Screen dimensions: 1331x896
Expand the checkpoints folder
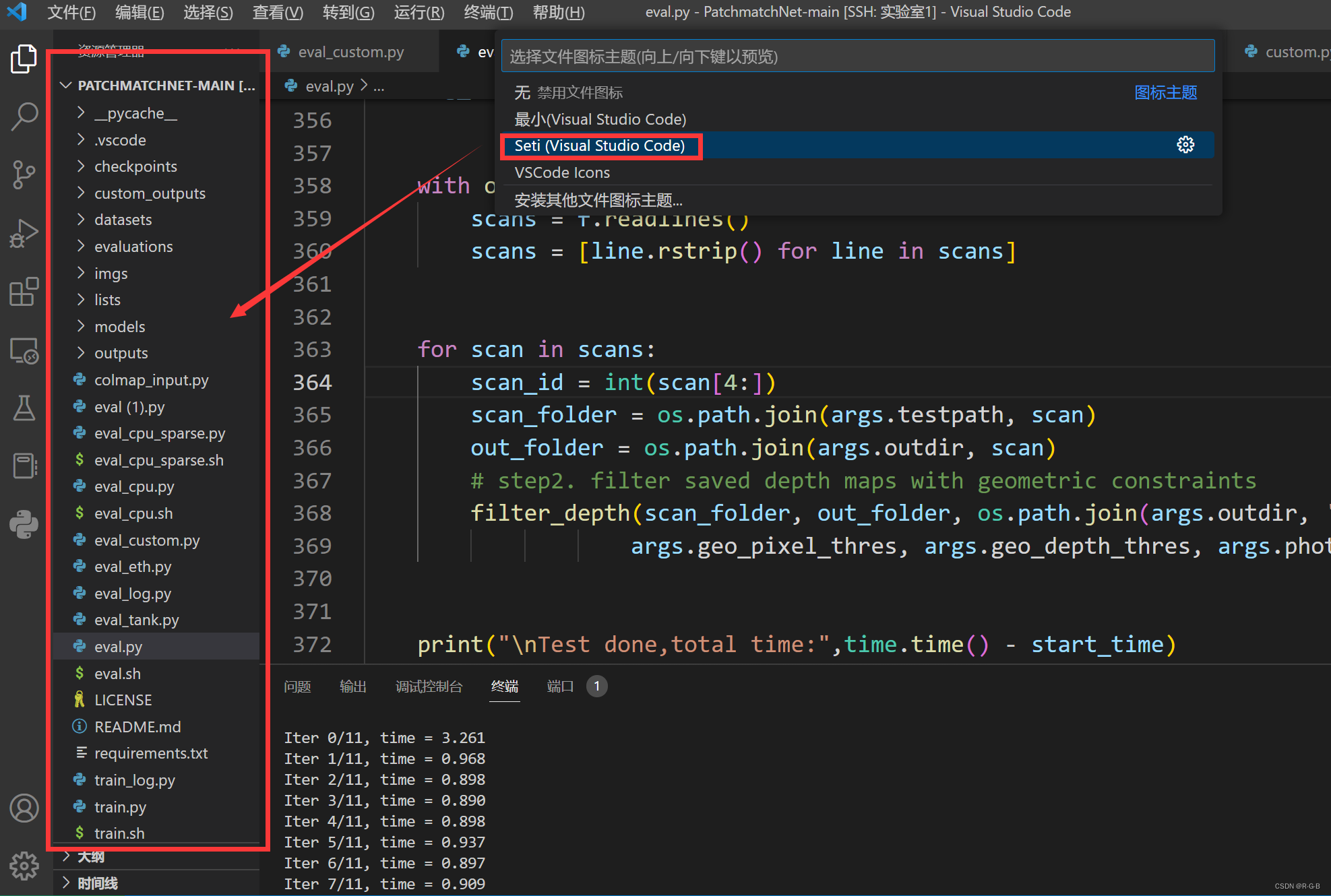coord(135,166)
